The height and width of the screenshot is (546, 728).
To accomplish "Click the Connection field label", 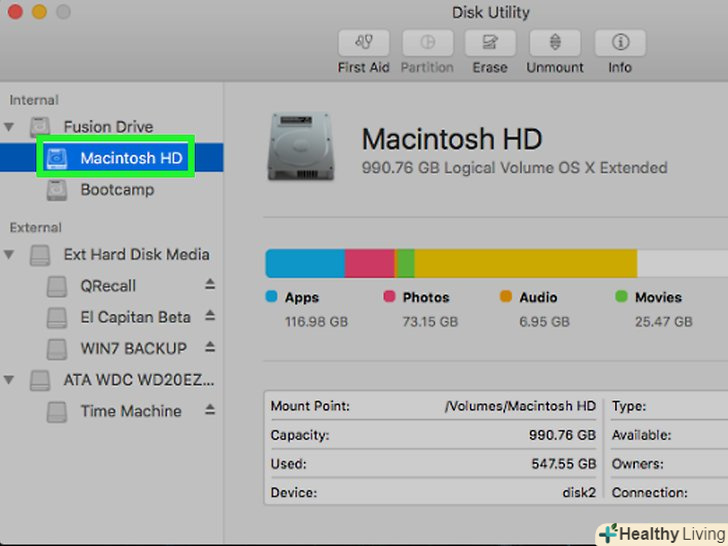I will [x=650, y=493].
